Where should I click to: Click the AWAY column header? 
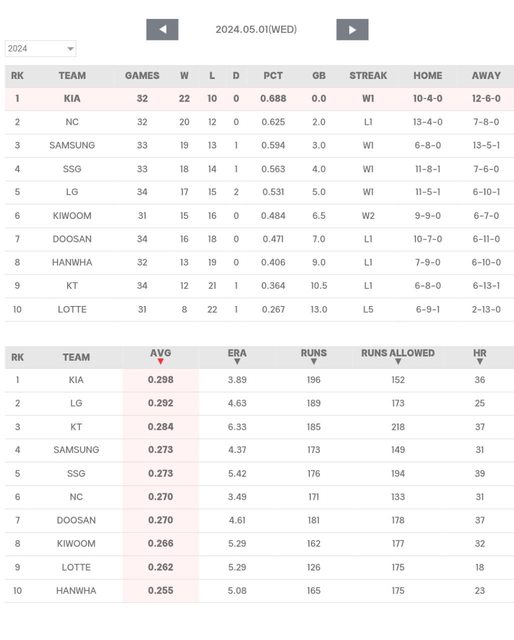(486, 76)
